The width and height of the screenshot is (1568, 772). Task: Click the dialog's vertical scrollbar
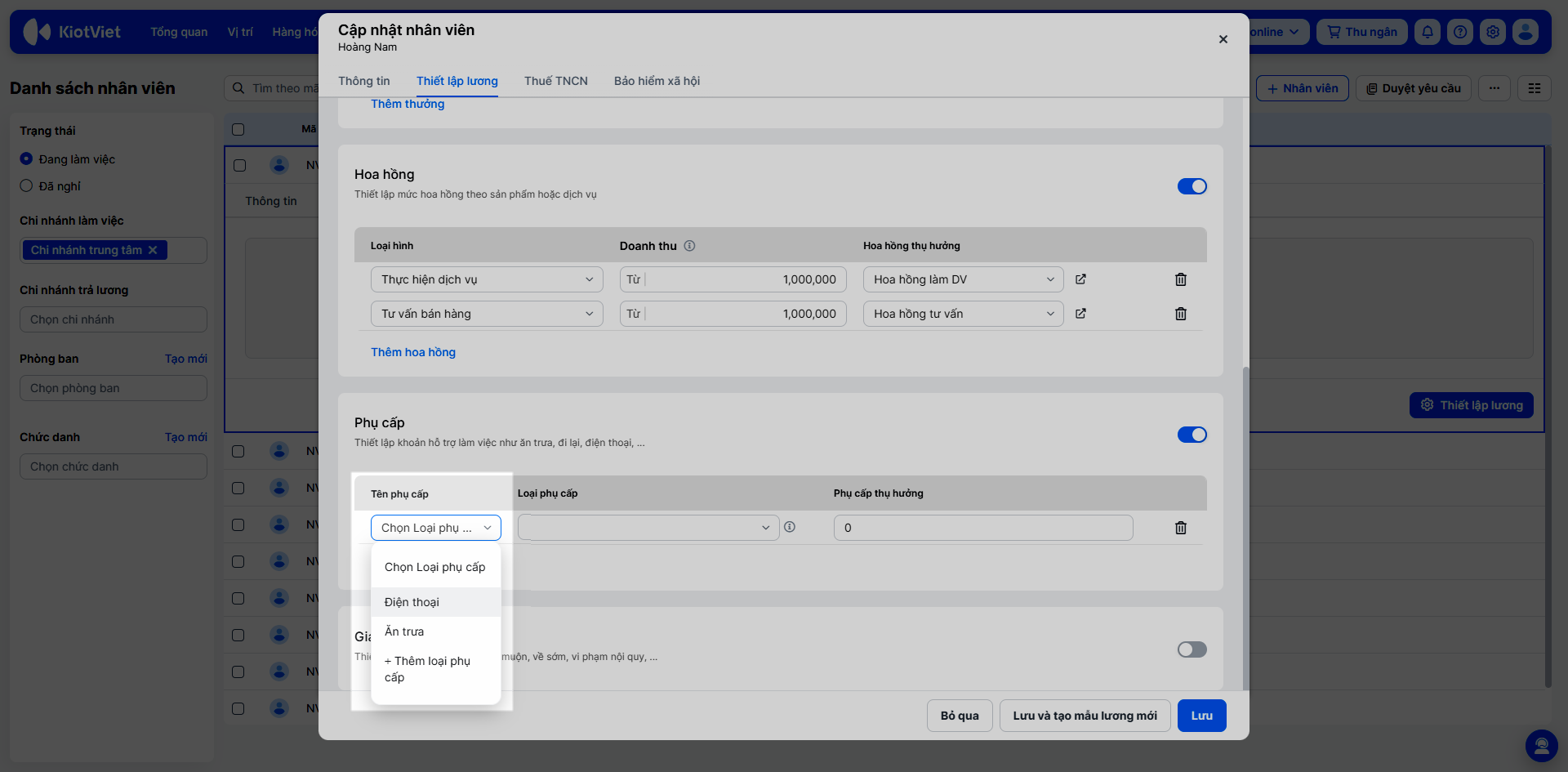(x=1245, y=529)
